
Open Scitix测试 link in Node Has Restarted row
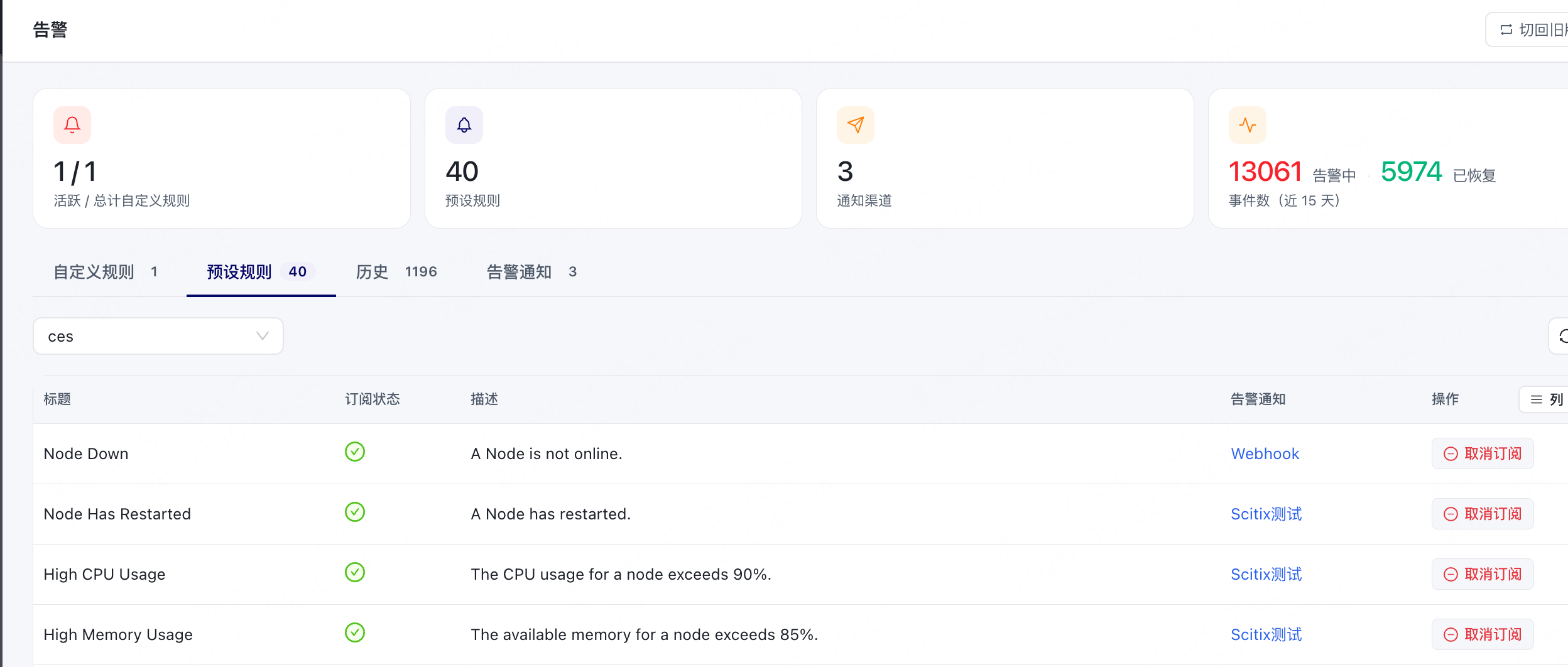(1266, 514)
